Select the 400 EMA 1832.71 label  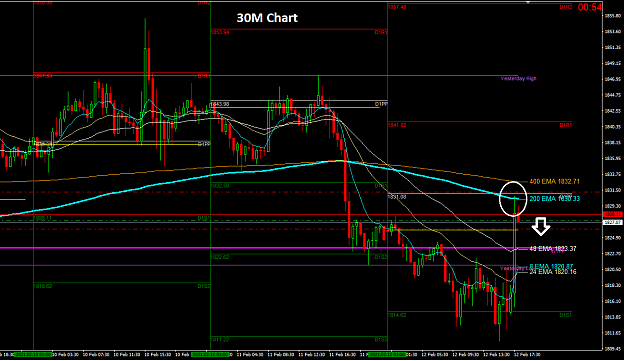point(554,182)
